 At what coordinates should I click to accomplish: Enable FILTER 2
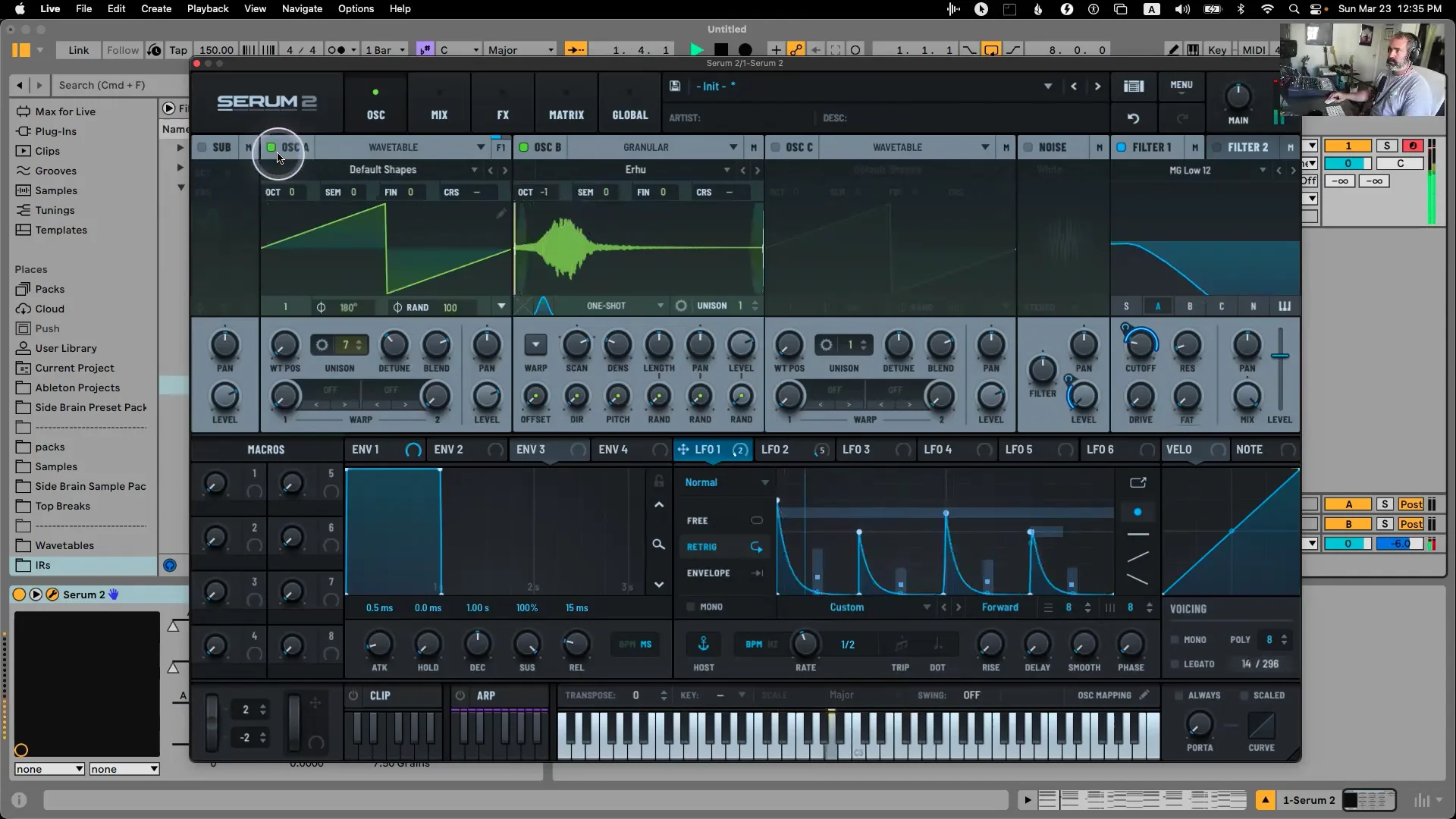[x=1216, y=147]
